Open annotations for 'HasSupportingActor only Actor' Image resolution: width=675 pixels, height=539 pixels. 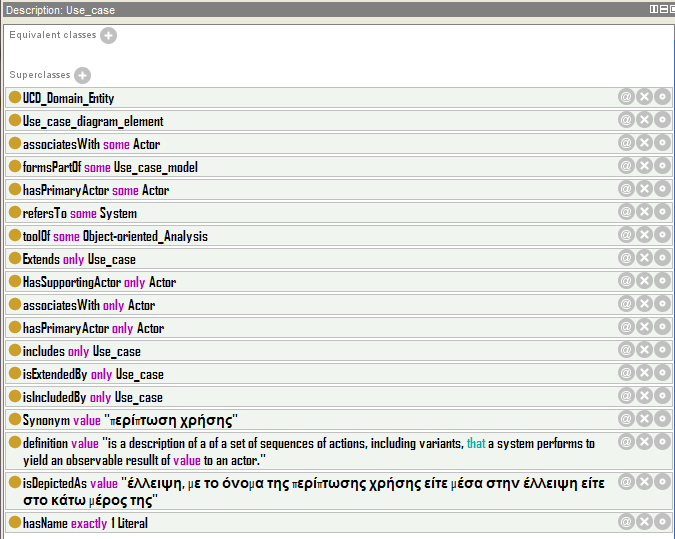tap(626, 281)
